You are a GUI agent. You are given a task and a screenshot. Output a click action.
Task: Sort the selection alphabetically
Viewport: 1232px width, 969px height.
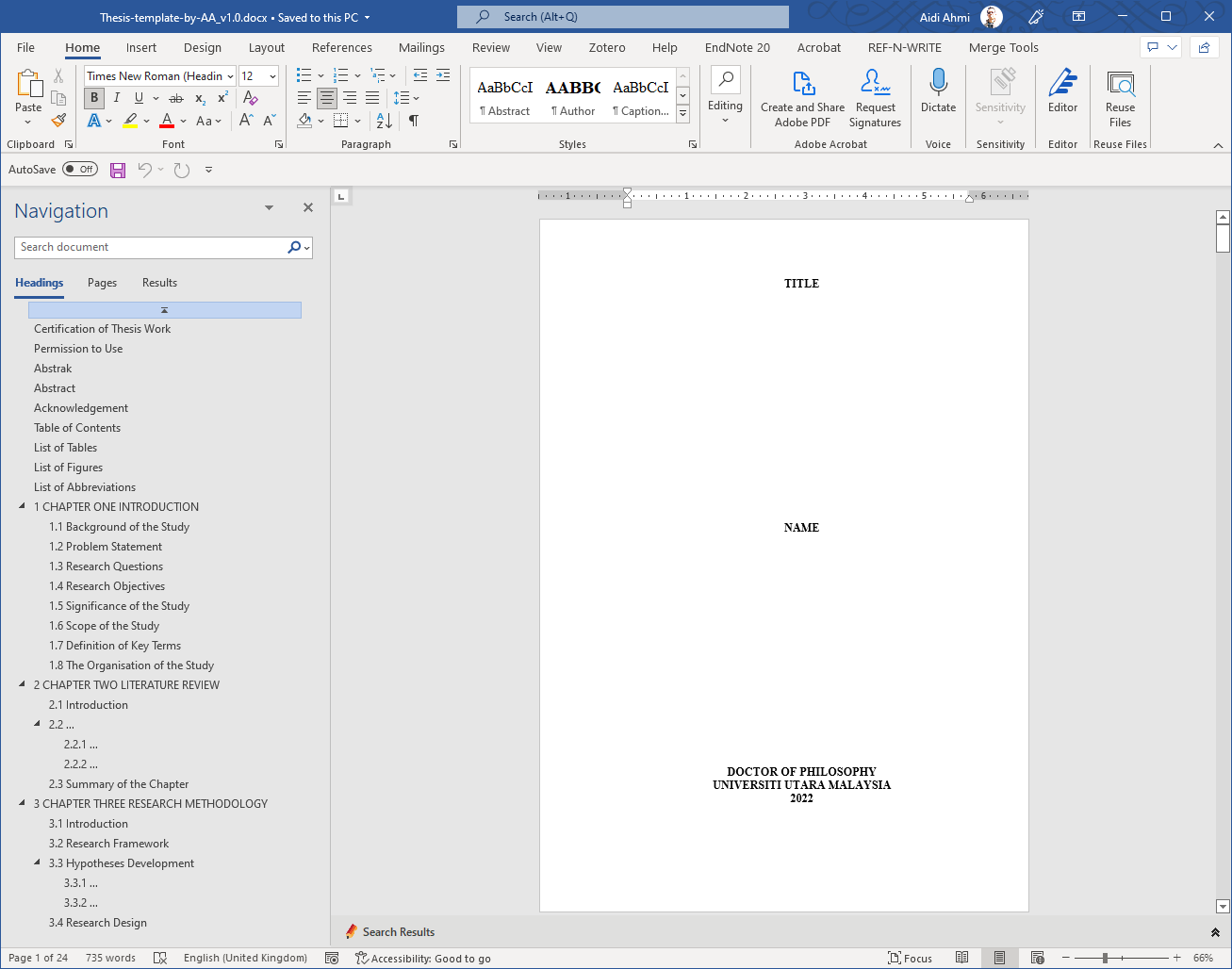(x=384, y=121)
